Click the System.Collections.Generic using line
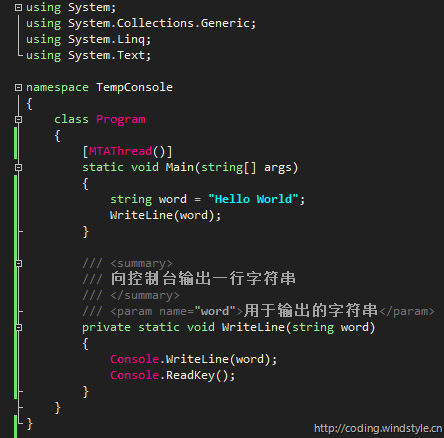Screen dimensions: 444x438 141,23
